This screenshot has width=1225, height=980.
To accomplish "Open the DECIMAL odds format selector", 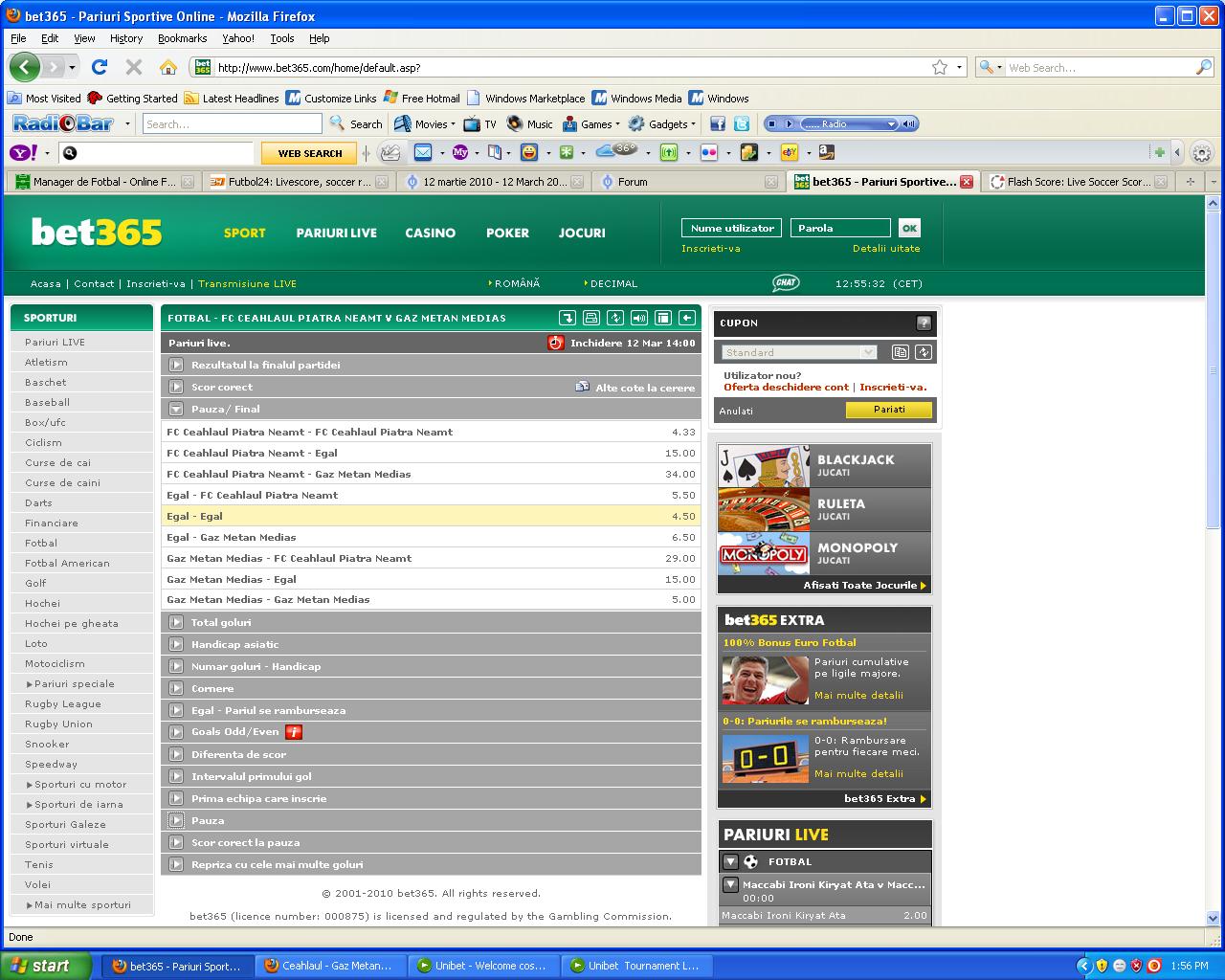I will click(x=611, y=283).
